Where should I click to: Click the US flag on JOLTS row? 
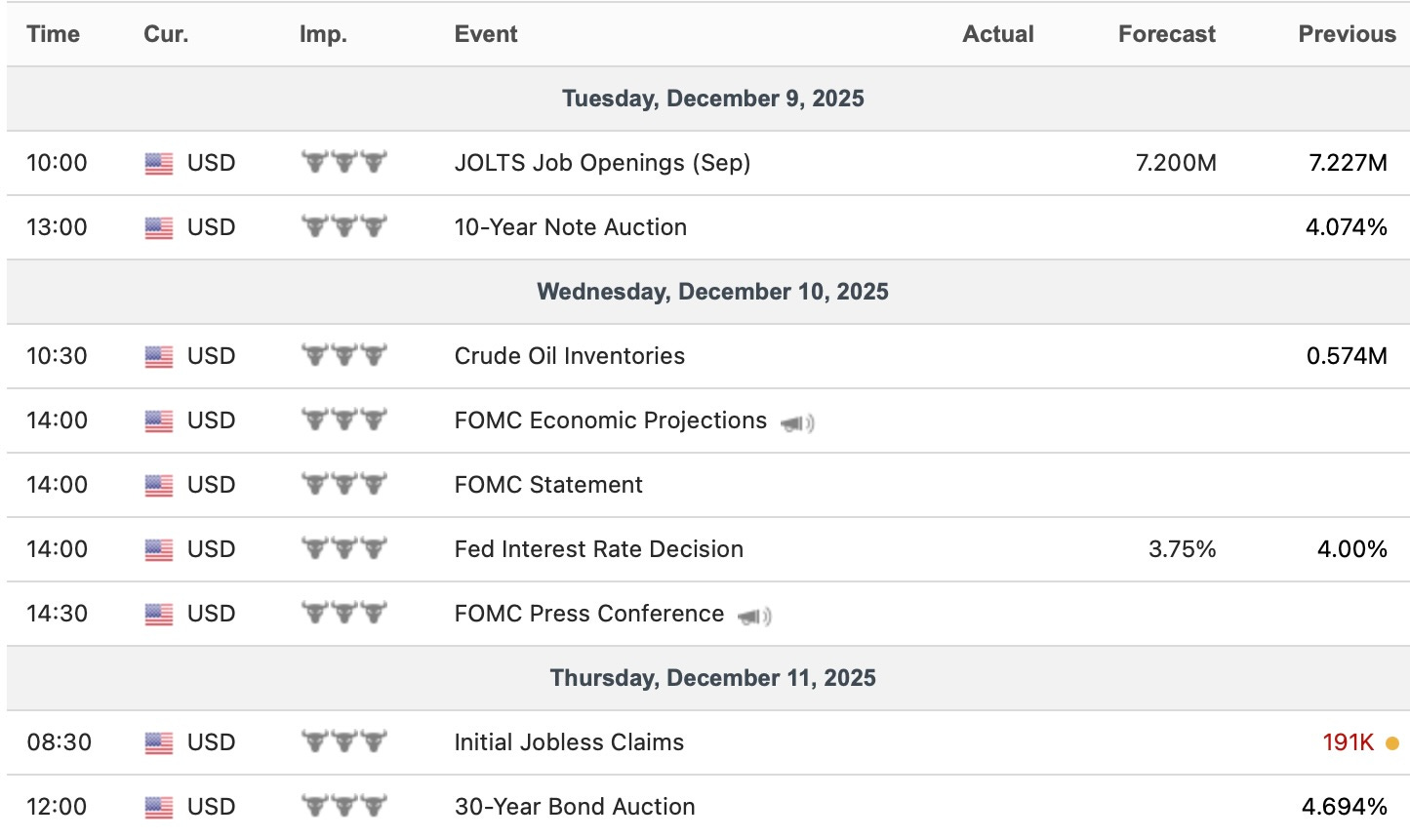click(x=158, y=164)
